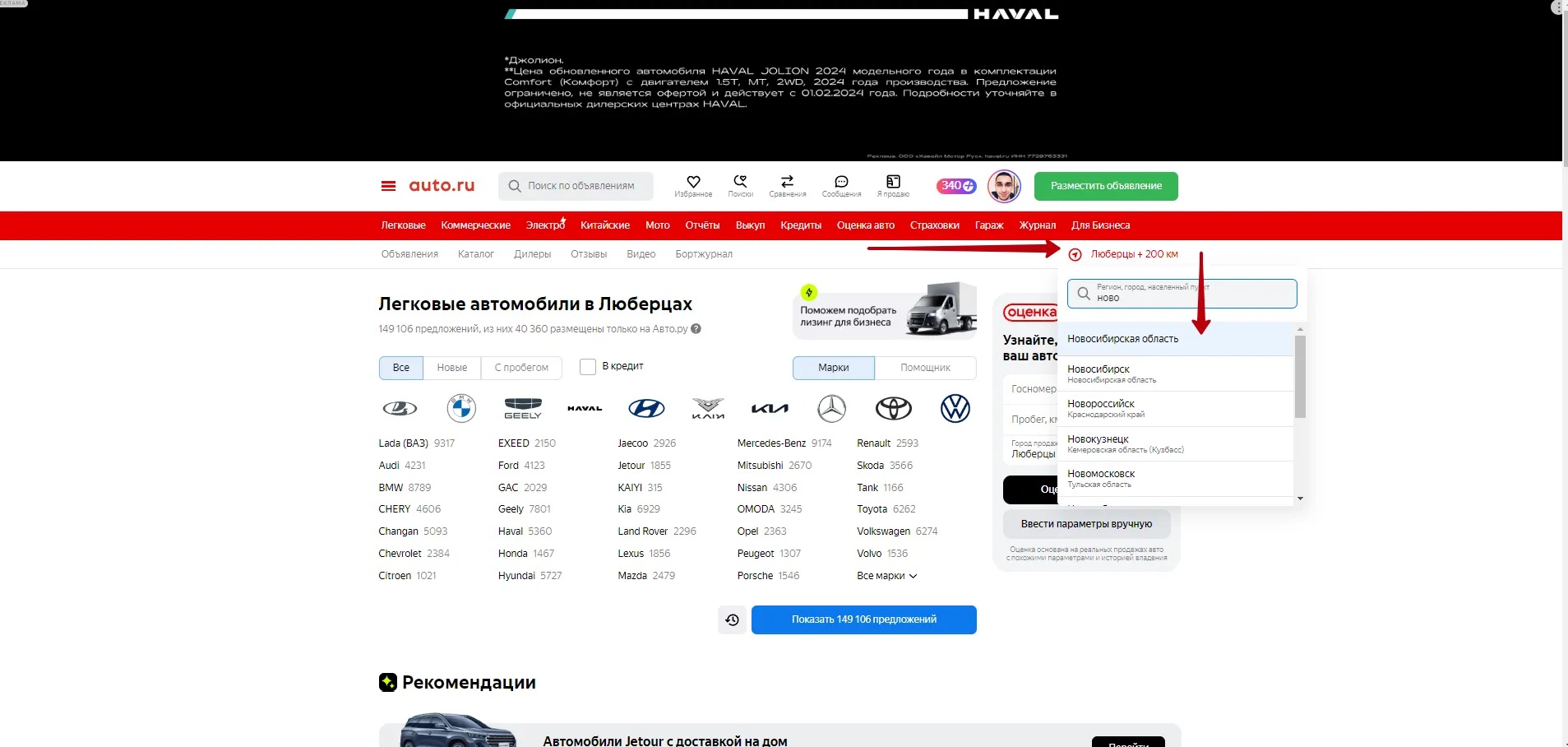
Task: Open the user profile avatar
Action: (x=1003, y=187)
